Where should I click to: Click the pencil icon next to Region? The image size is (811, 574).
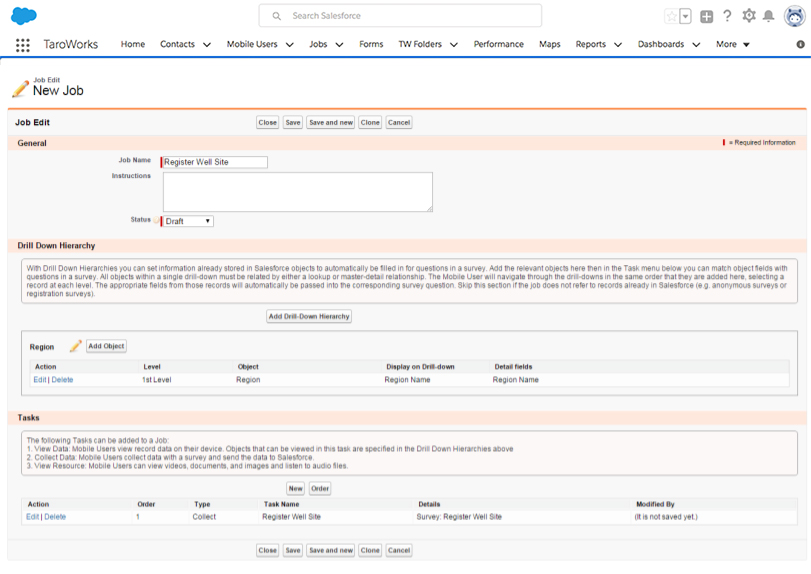pyautogui.click(x=76, y=345)
